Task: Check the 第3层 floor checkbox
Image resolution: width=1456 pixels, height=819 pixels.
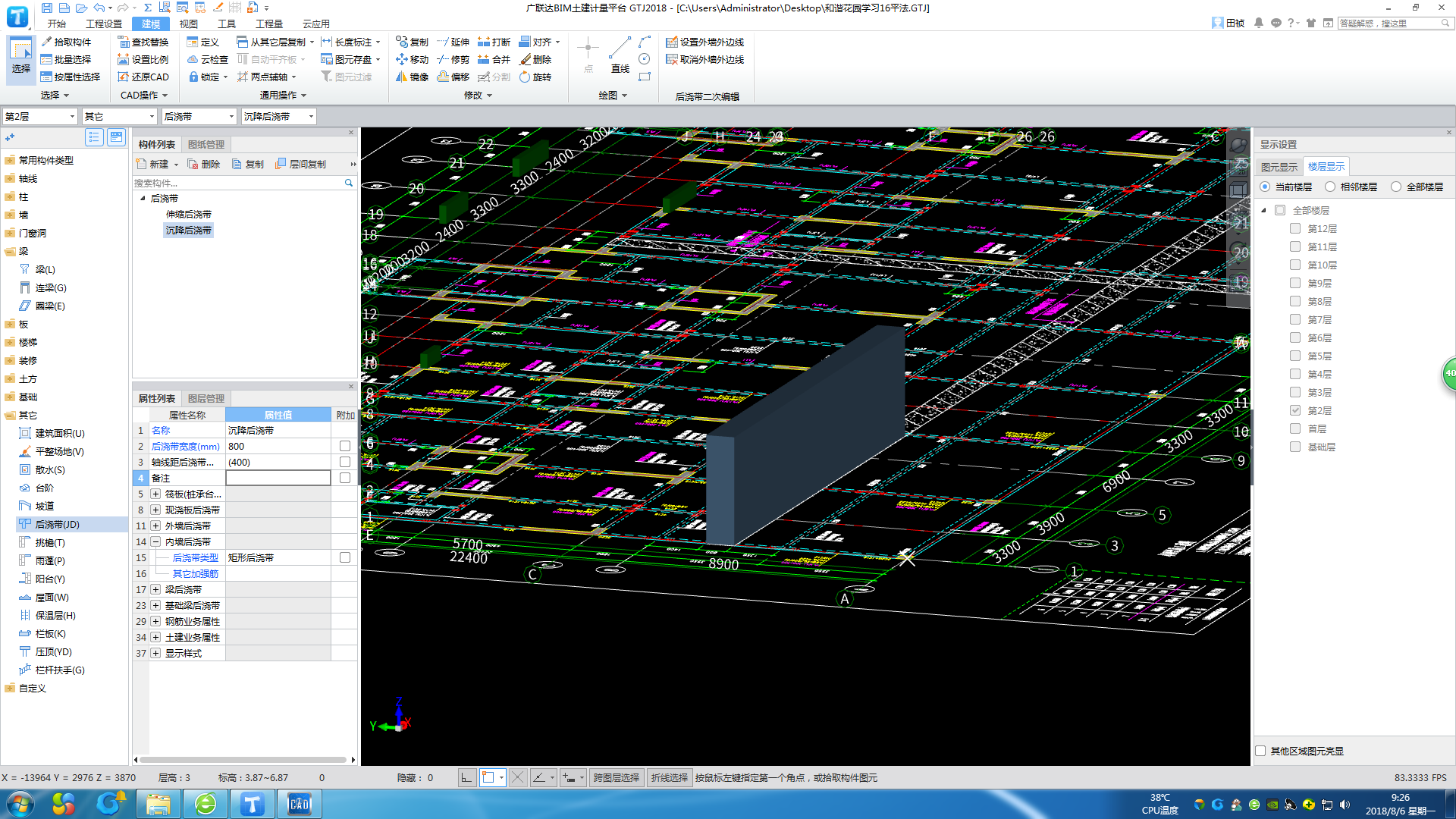Action: (x=1295, y=392)
